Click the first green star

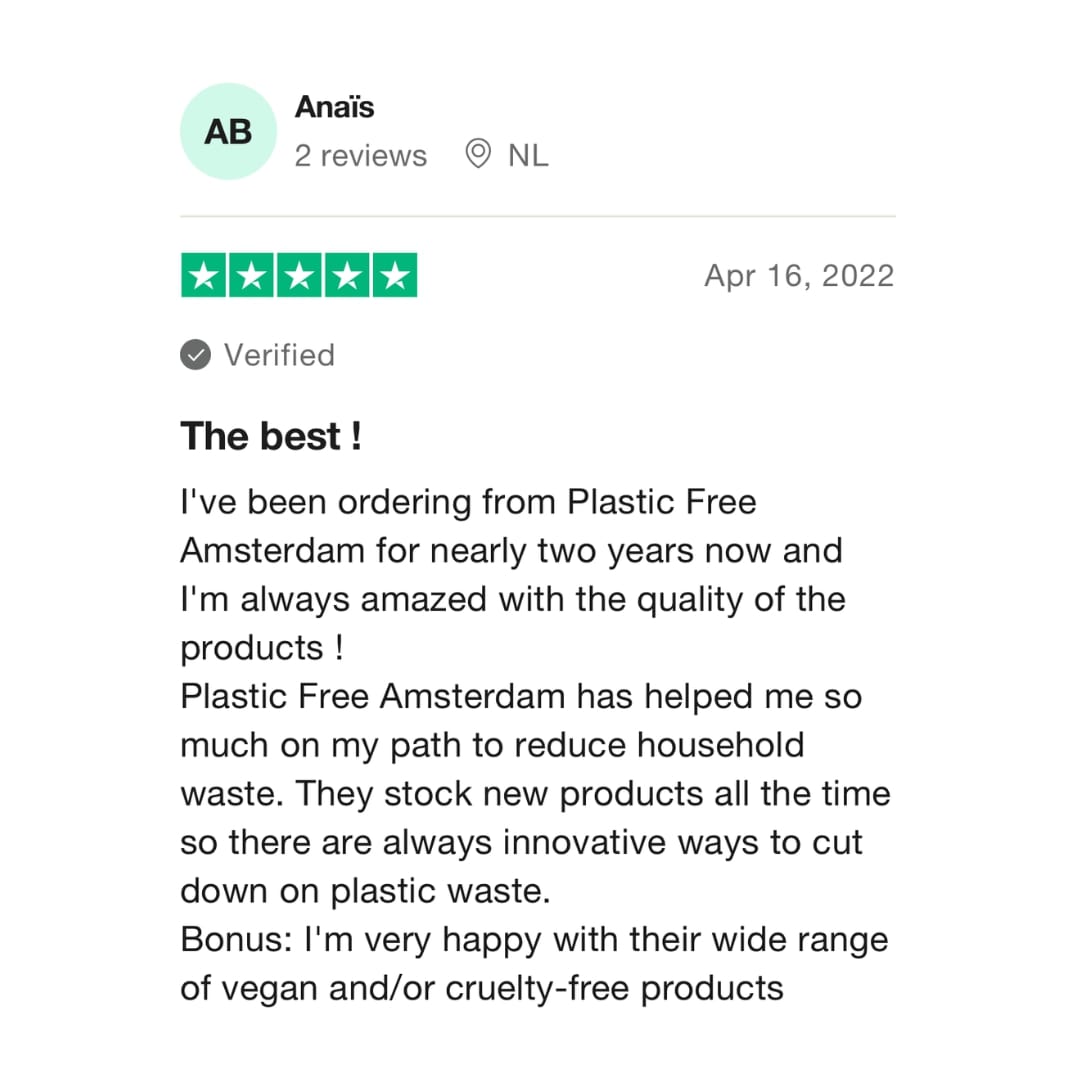204,276
